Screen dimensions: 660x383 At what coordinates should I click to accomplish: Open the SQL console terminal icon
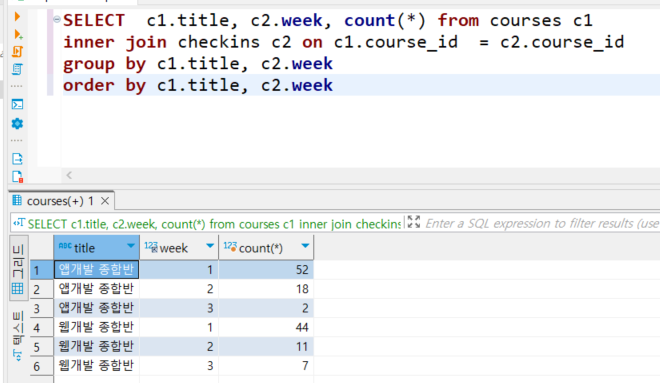[17, 104]
